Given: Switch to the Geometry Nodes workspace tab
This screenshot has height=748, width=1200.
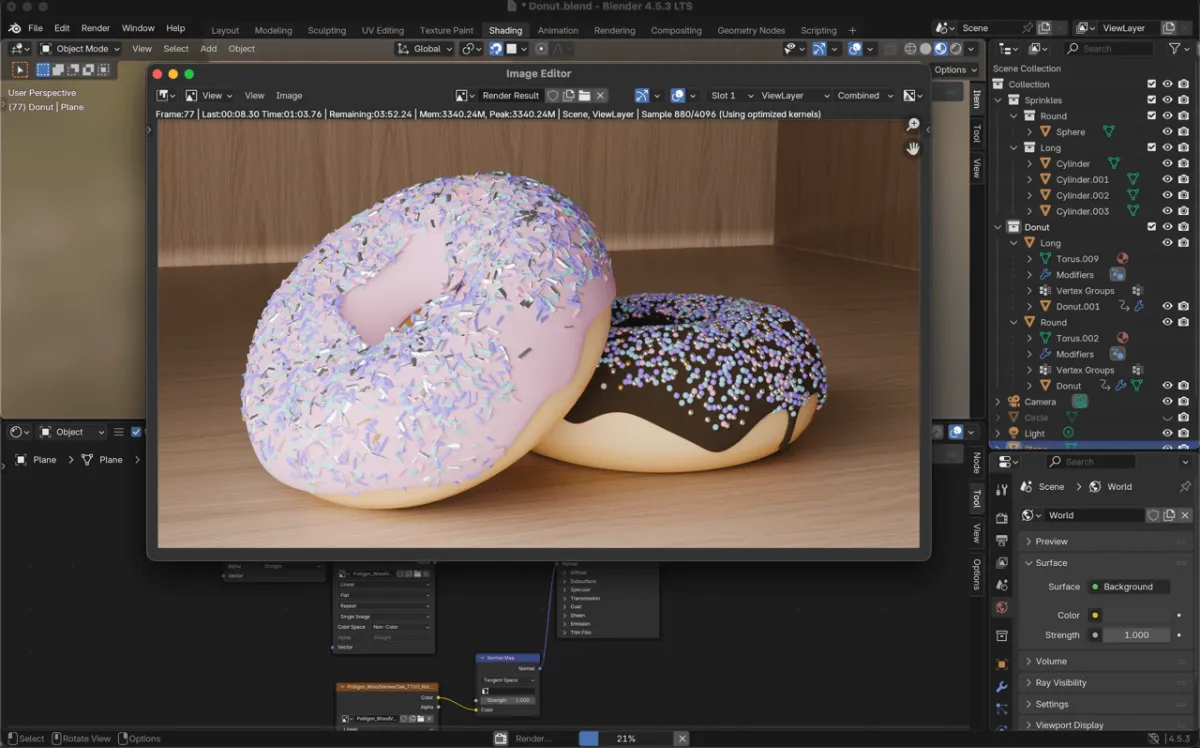Looking at the screenshot, I should [751, 30].
